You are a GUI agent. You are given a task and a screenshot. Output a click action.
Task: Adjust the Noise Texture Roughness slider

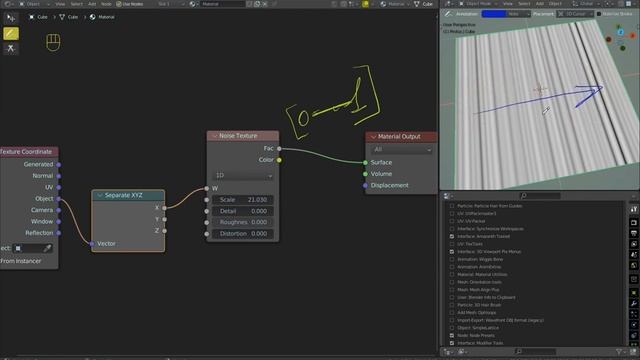[243, 222]
